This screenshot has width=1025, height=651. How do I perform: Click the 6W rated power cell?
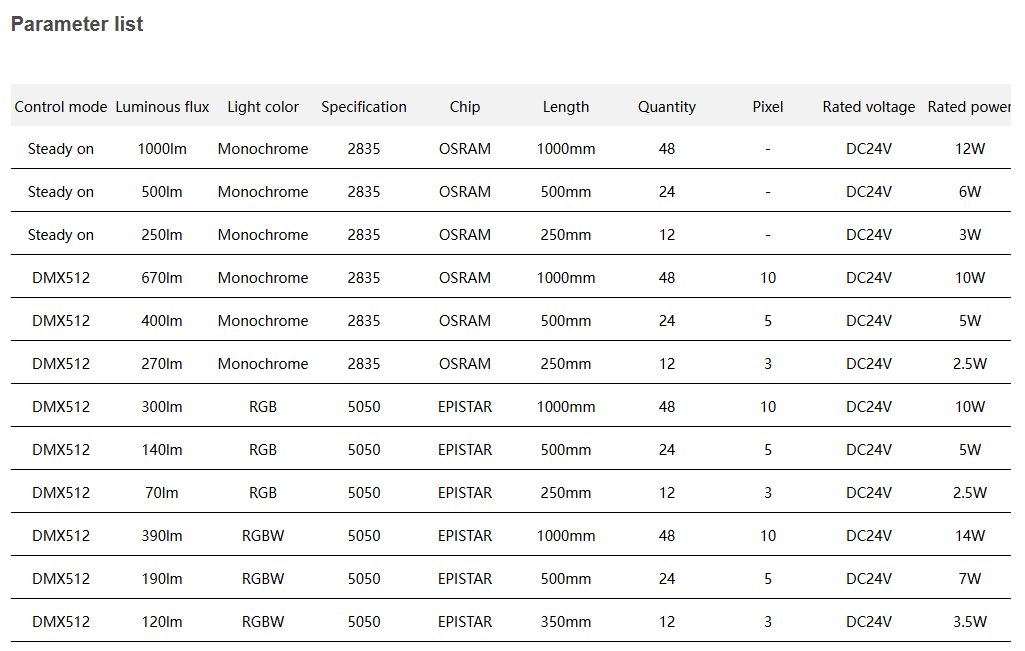click(969, 192)
